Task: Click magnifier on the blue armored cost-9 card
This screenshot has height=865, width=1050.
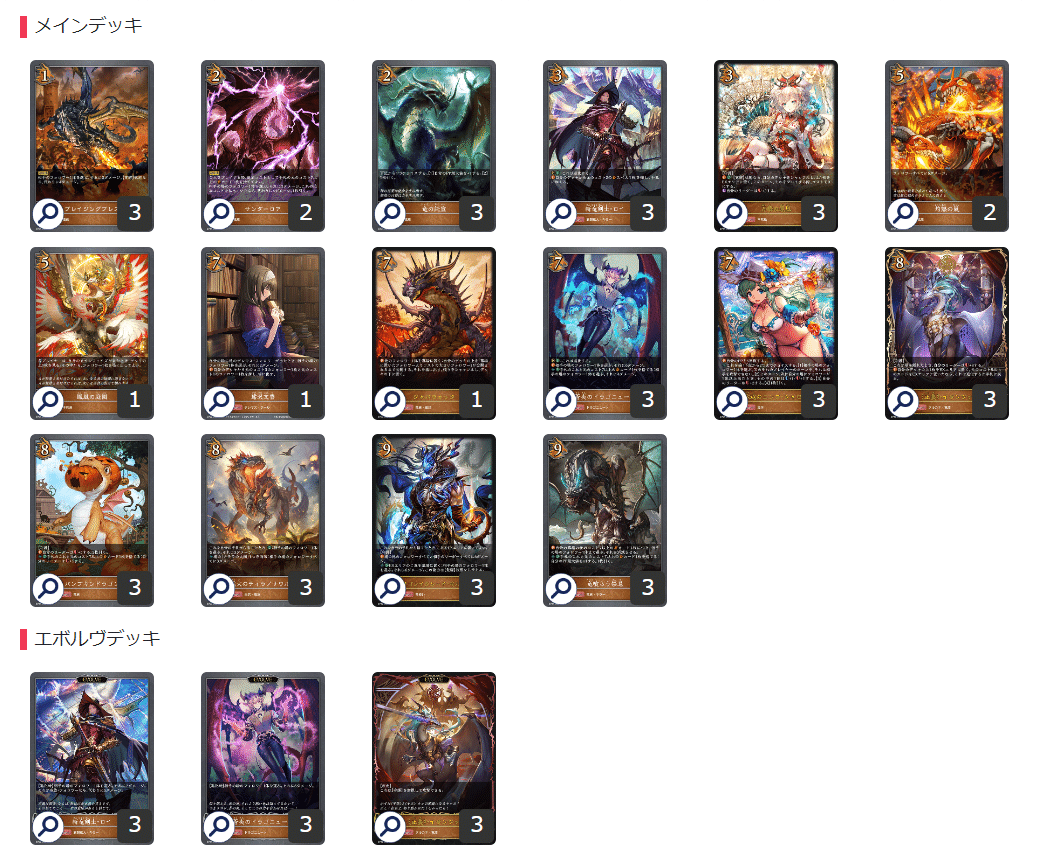Action: [390, 588]
